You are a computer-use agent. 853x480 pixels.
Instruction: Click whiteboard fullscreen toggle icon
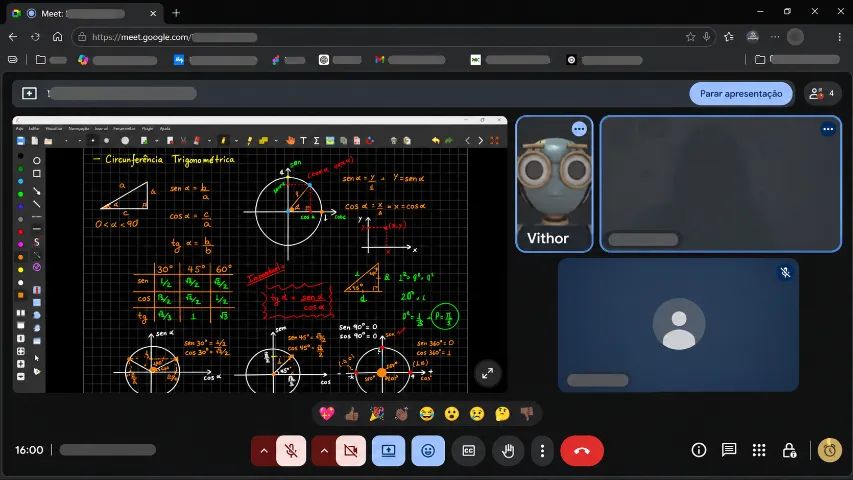(494, 140)
